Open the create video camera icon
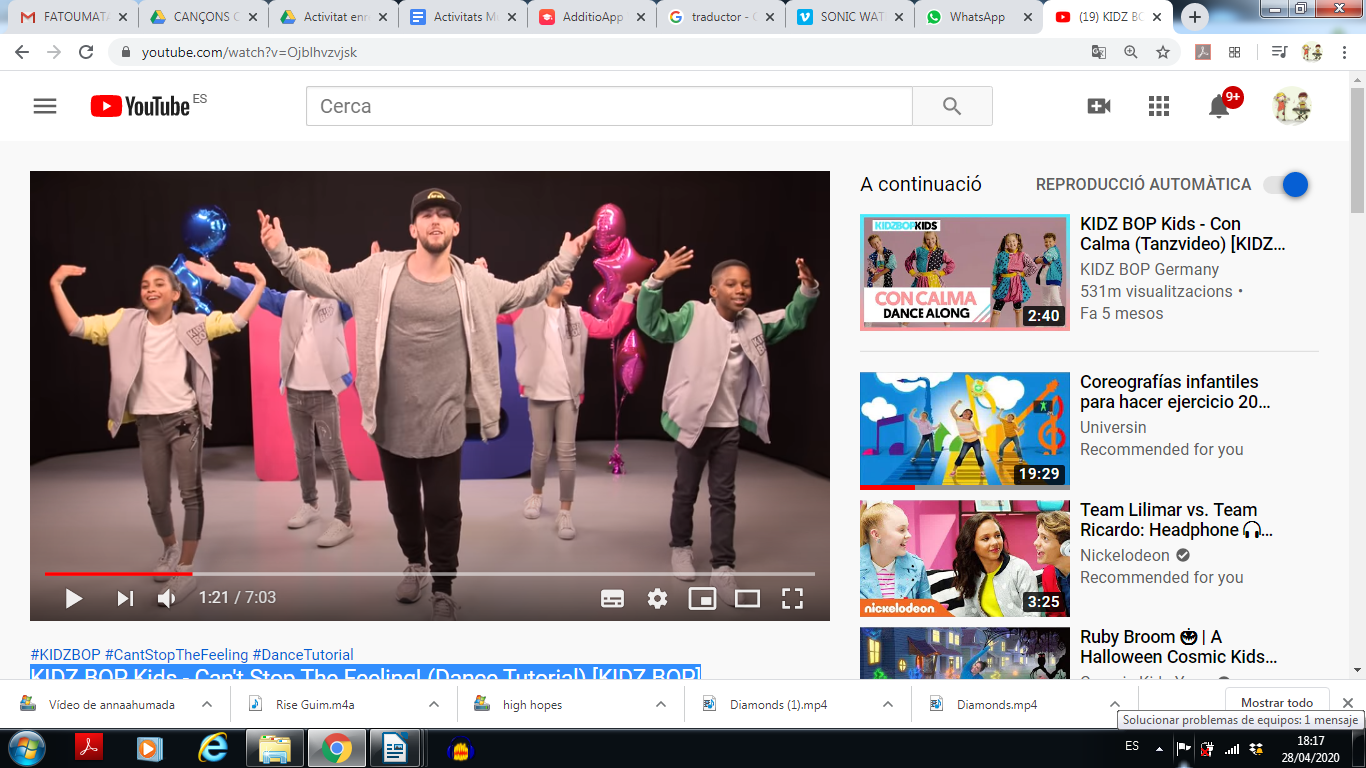Image resolution: width=1366 pixels, height=768 pixels. pyautogui.click(x=1099, y=106)
